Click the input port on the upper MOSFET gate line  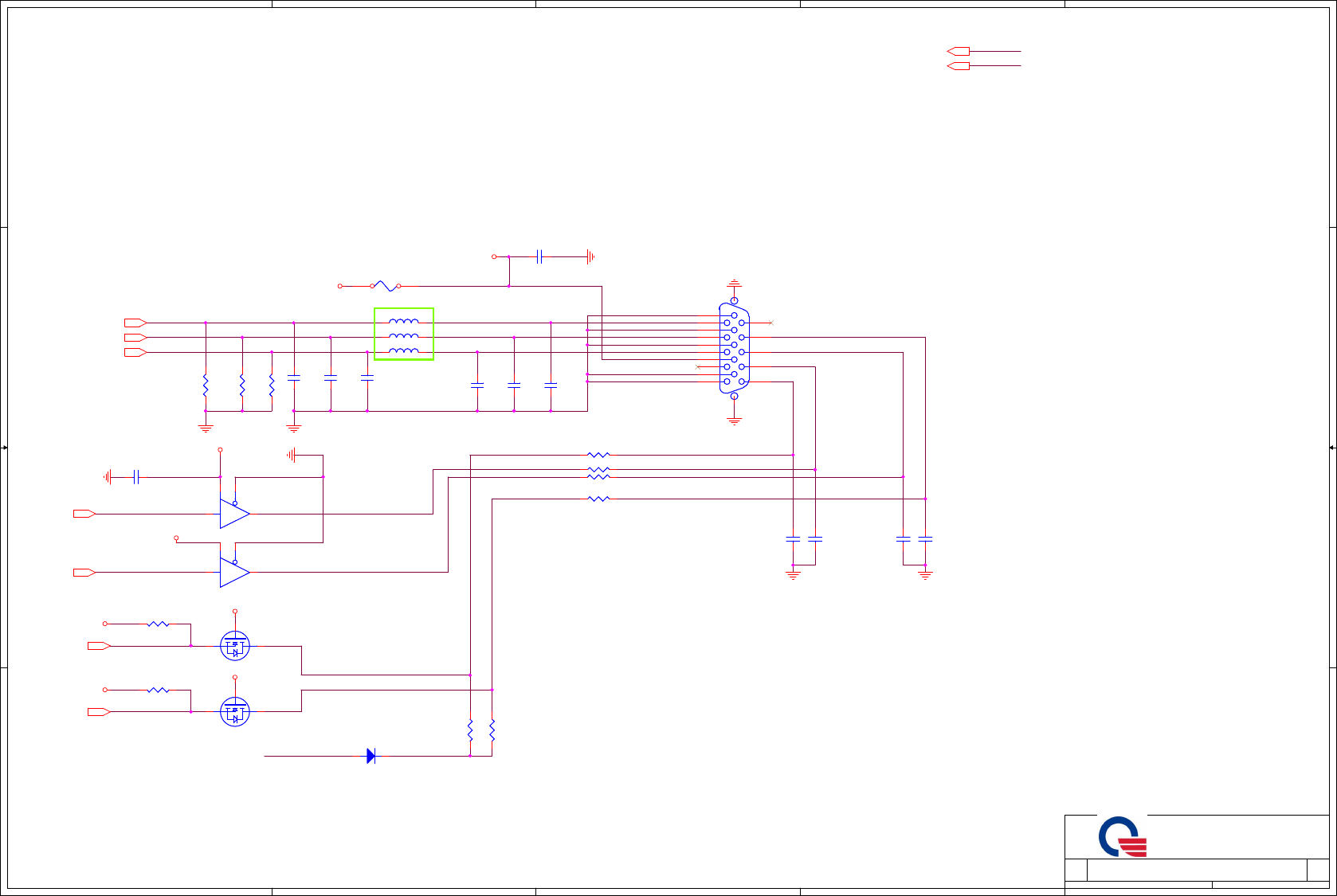(x=99, y=646)
